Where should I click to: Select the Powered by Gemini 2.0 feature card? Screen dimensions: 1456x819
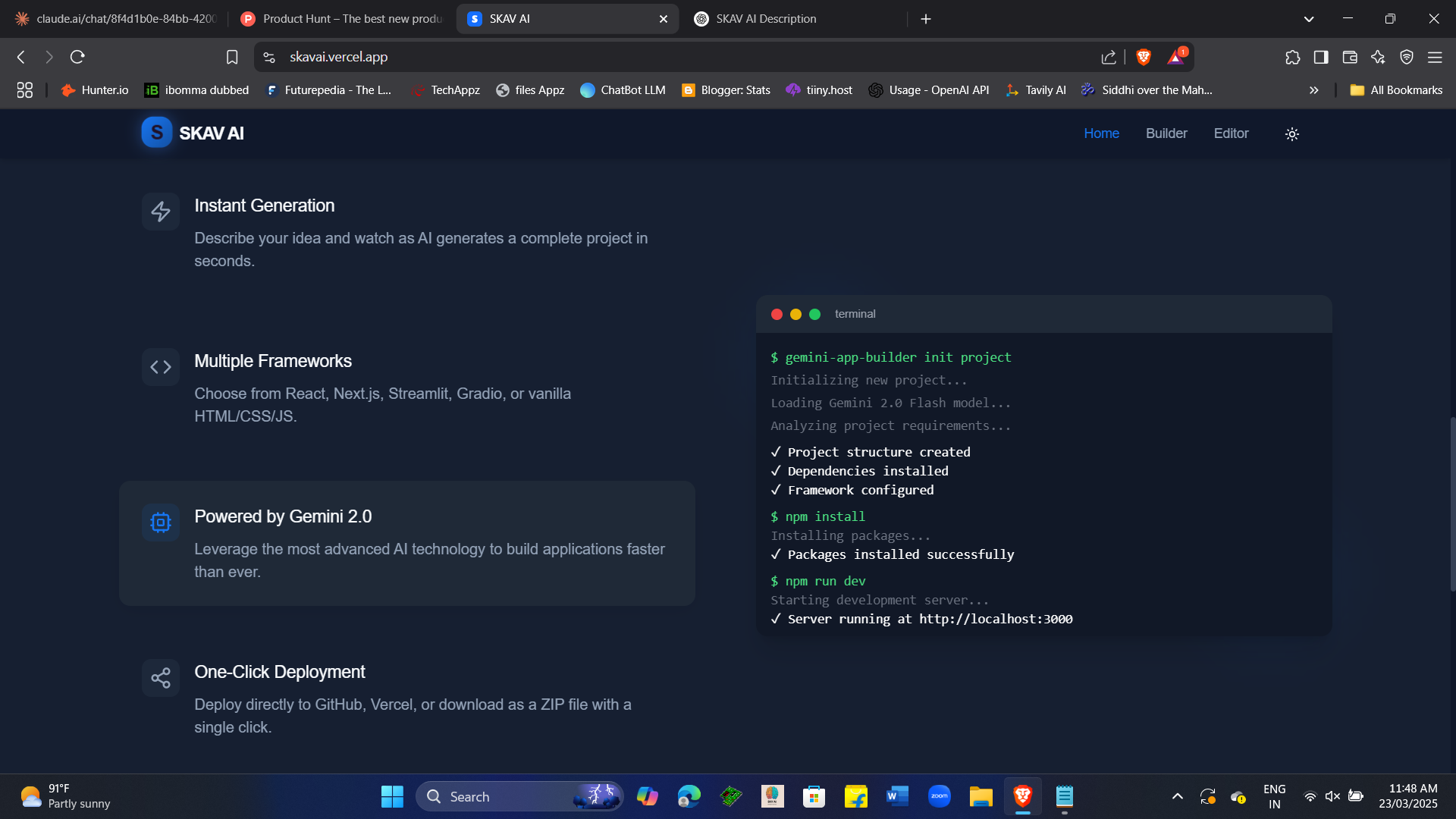tap(407, 543)
